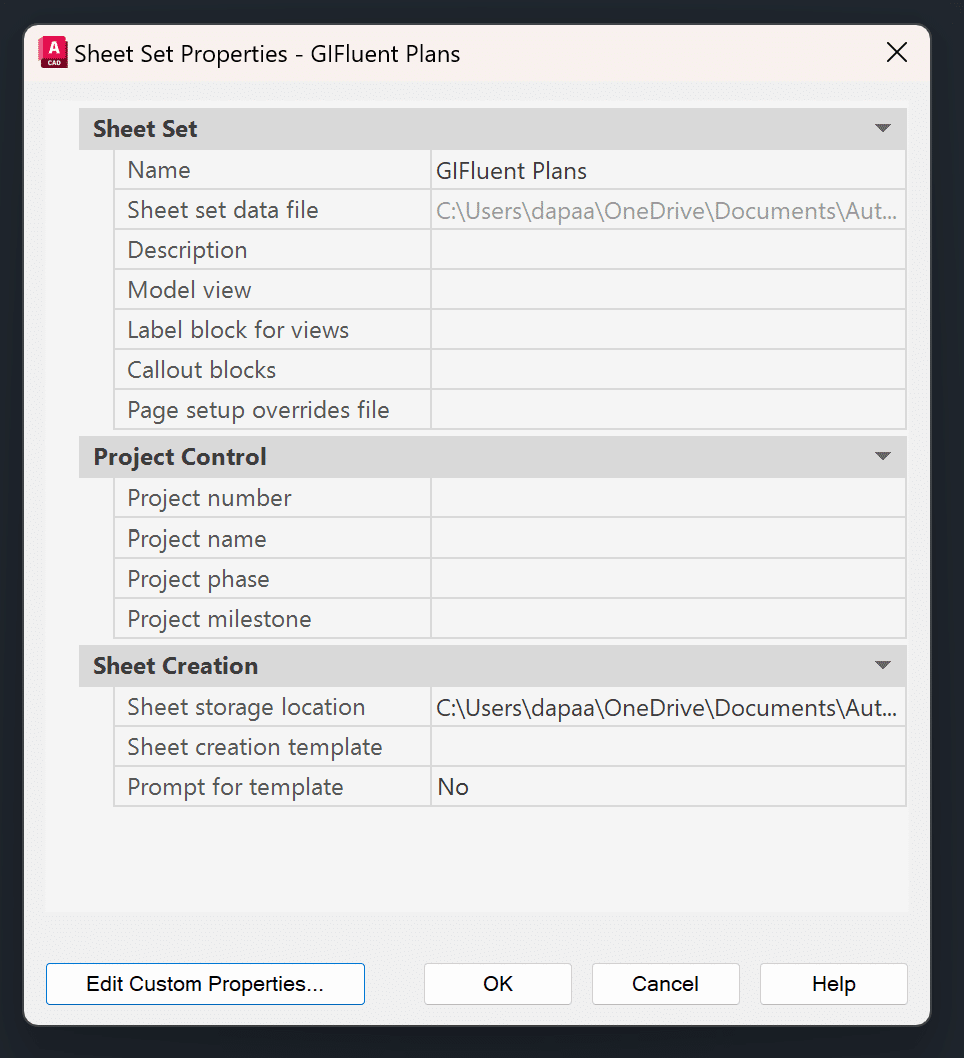Click the Sheet storage location path

[667, 707]
